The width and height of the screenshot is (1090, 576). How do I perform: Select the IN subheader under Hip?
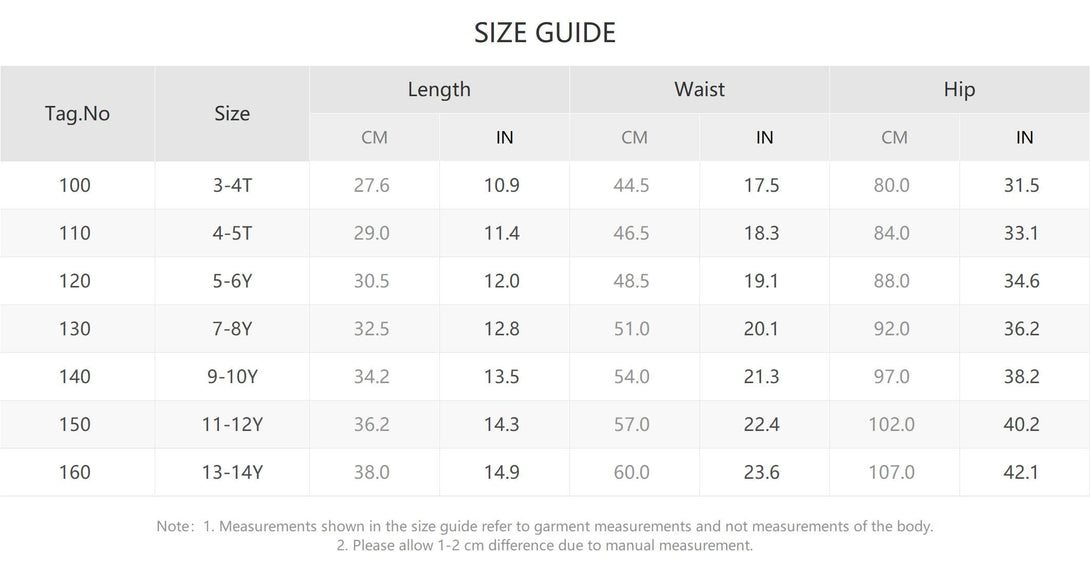1024,137
